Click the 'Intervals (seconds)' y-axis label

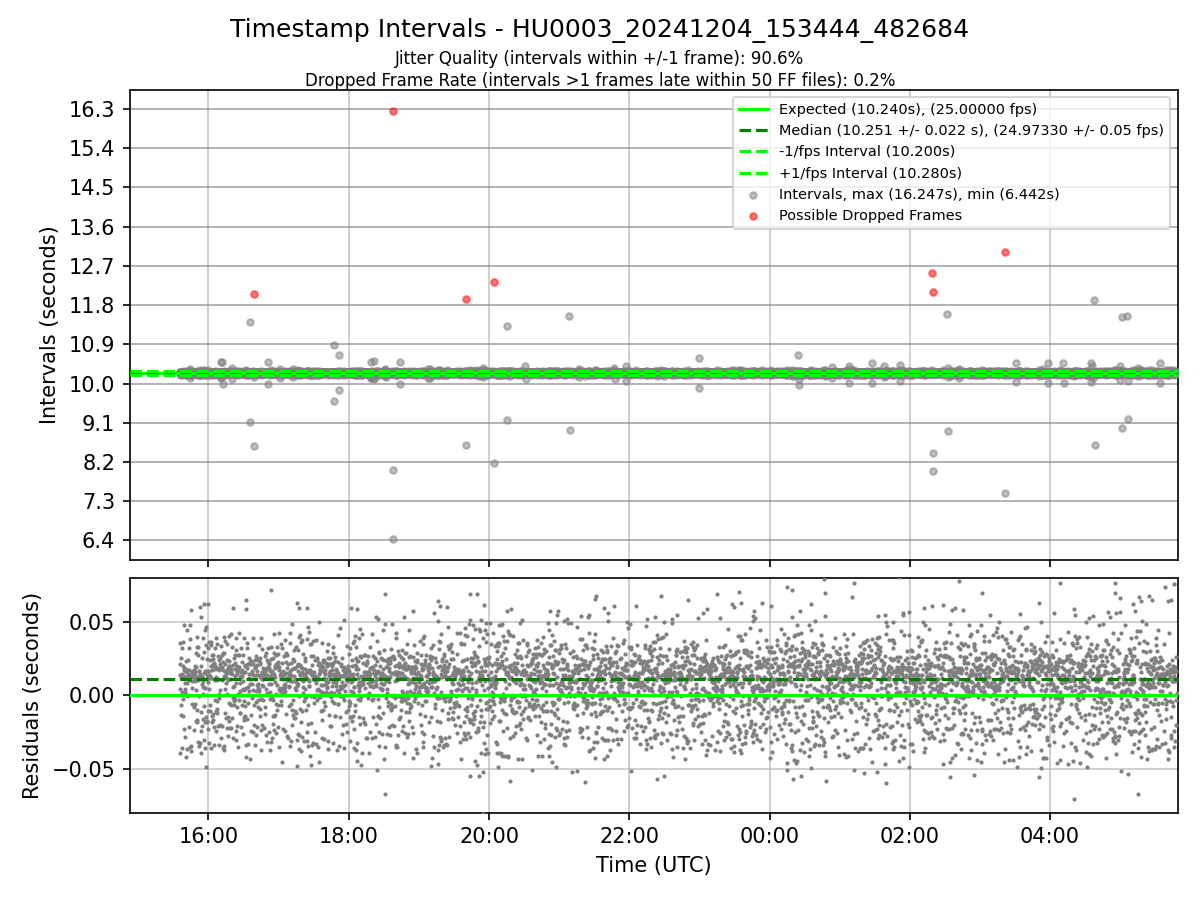tap(48, 324)
